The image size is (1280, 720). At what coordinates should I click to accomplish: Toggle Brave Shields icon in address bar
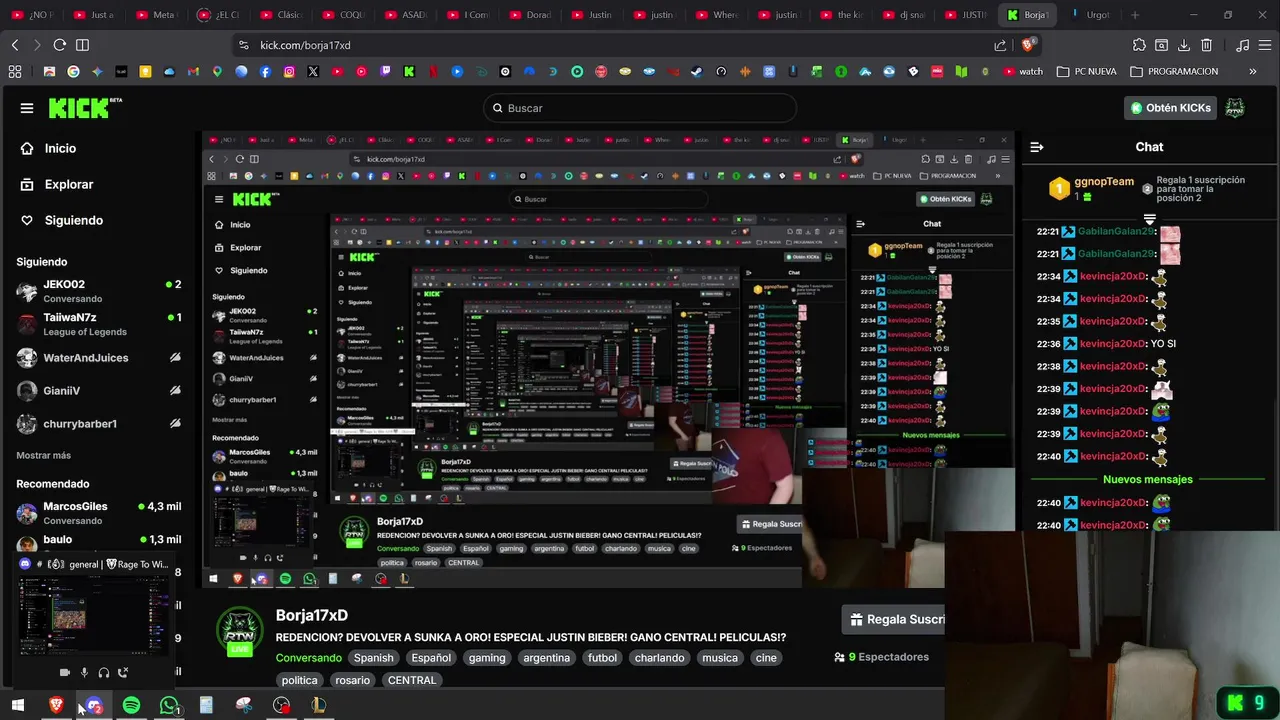click(x=1029, y=44)
